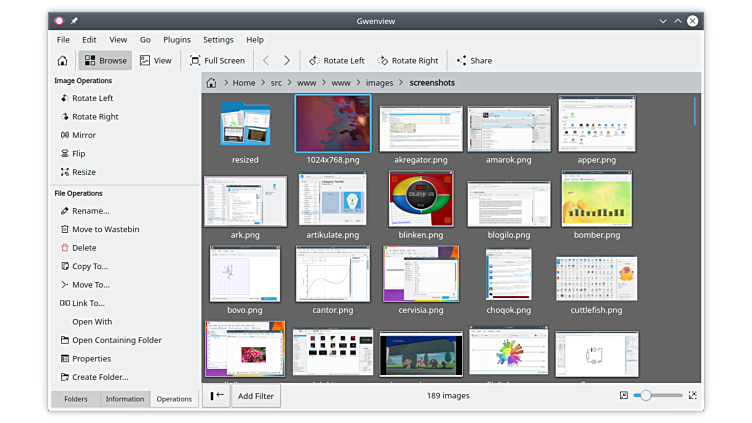Image resolution: width=752 pixels, height=423 pixels.
Task: Toggle Browse mode button
Action: pyautogui.click(x=105, y=60)
